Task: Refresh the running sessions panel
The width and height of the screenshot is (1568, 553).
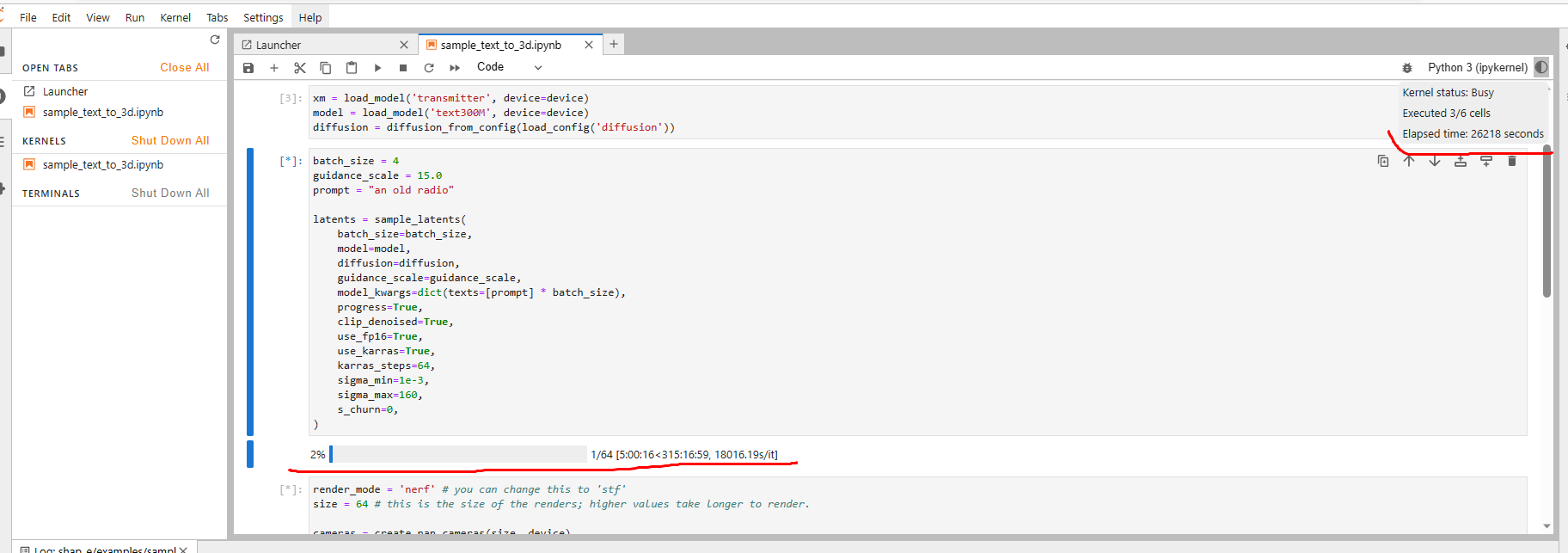Action: 215,40
